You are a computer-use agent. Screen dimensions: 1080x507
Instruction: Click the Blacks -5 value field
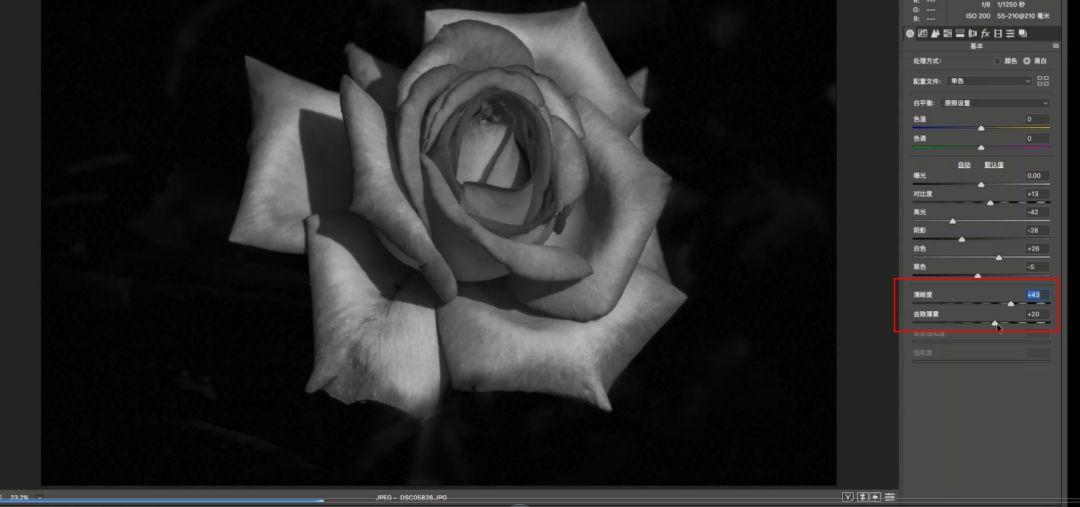[1037, 267]
